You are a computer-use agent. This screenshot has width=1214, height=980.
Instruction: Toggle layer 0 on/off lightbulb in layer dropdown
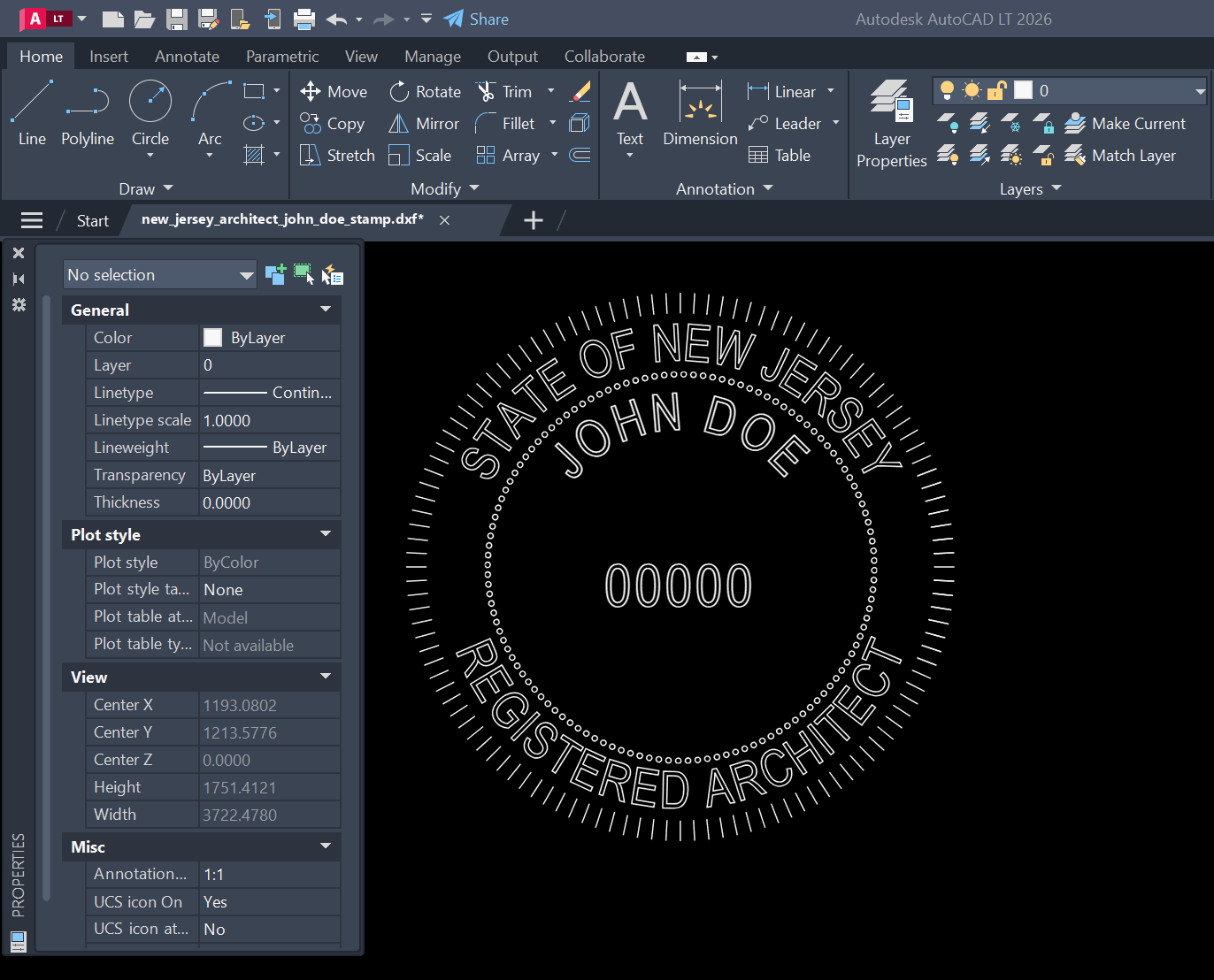point(947,90)
